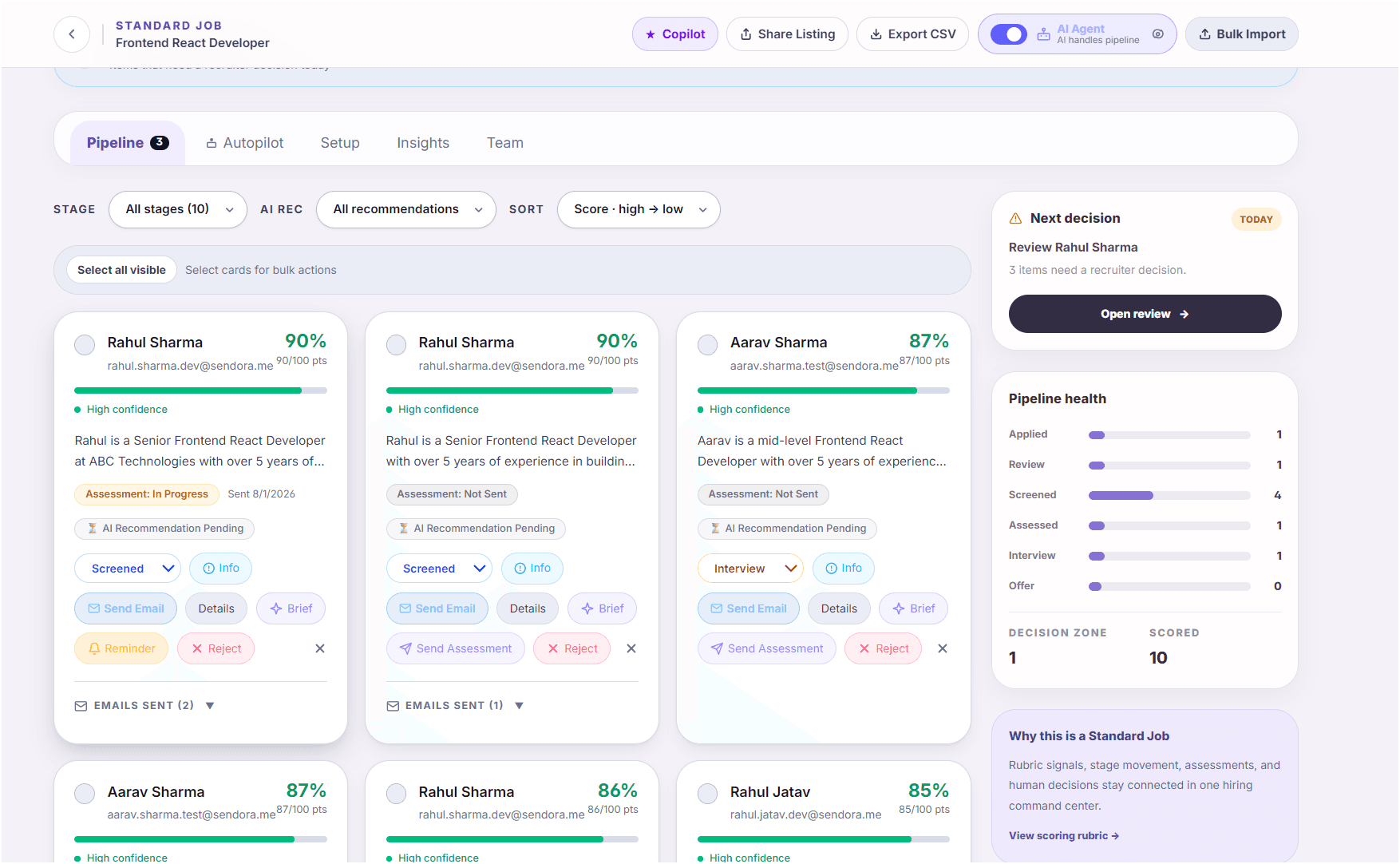
Task: Open the All recommendations filter dropdown
Action: click(x=406, y=209)
